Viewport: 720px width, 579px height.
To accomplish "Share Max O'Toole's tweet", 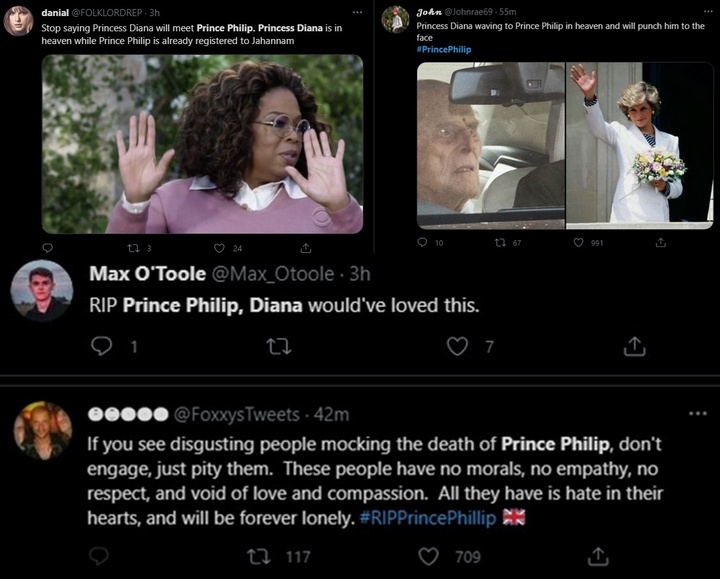I will coord(634,346).
